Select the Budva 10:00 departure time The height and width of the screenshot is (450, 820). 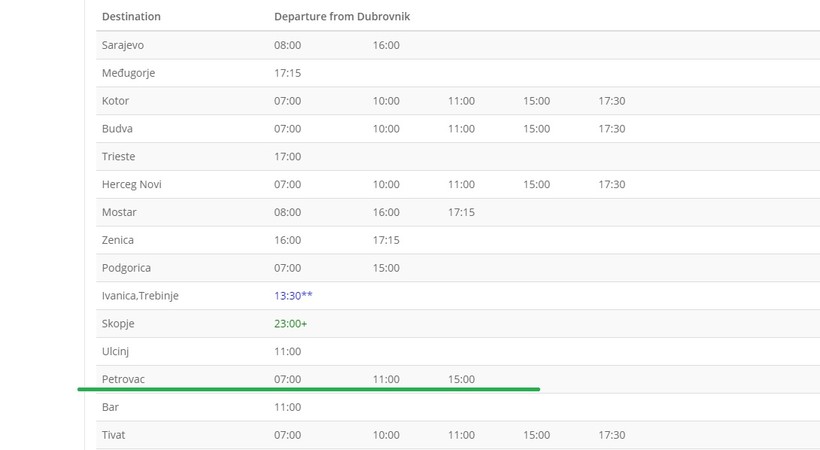point(386,128)
